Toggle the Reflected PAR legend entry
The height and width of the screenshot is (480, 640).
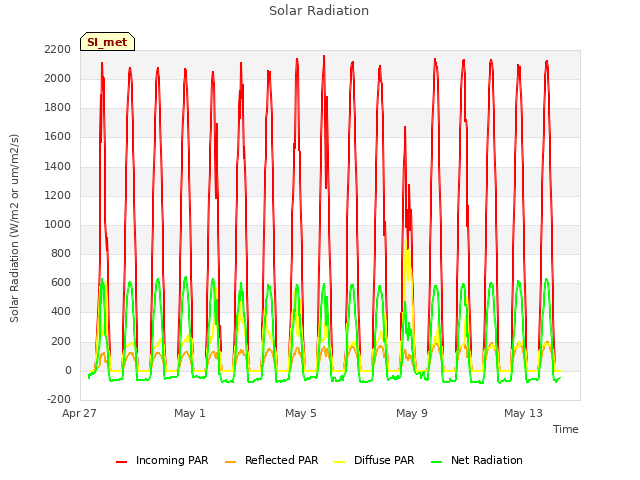coord(271,460)
